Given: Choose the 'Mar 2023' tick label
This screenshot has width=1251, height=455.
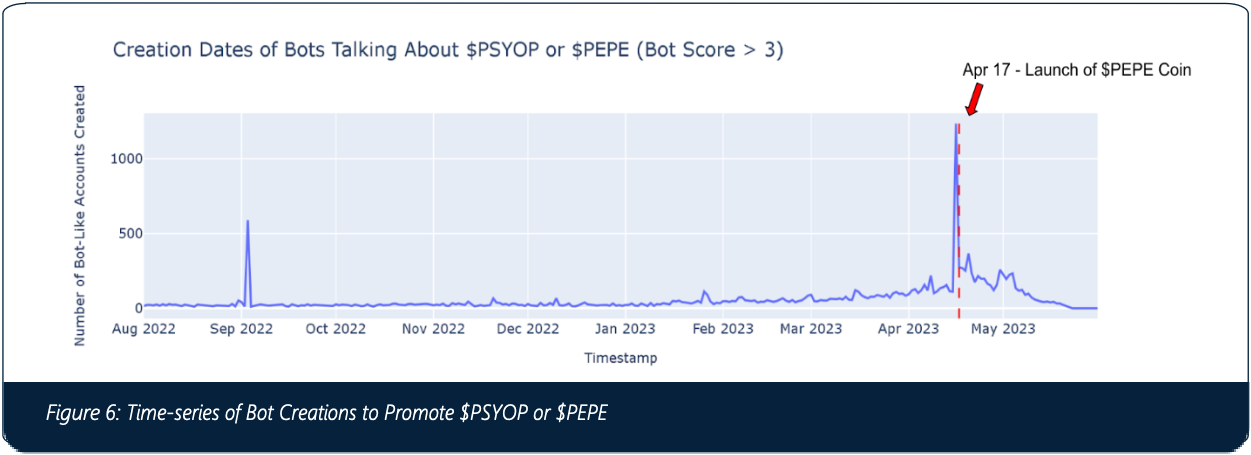Looking at the screenshot, I should coord(810,328).
